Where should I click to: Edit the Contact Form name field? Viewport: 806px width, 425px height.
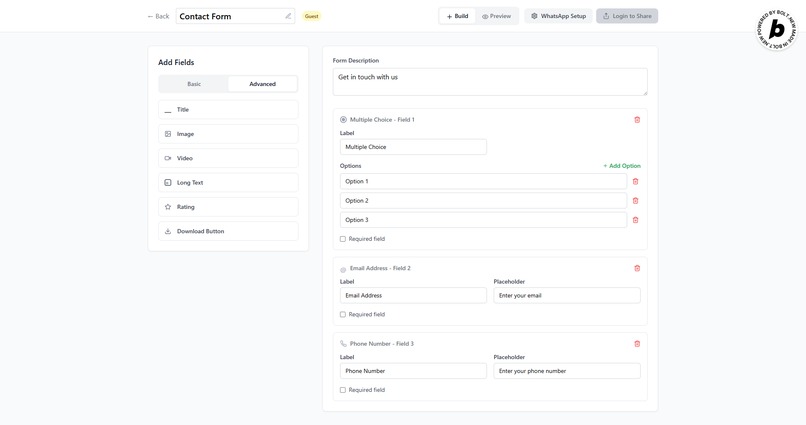[235, 16]
